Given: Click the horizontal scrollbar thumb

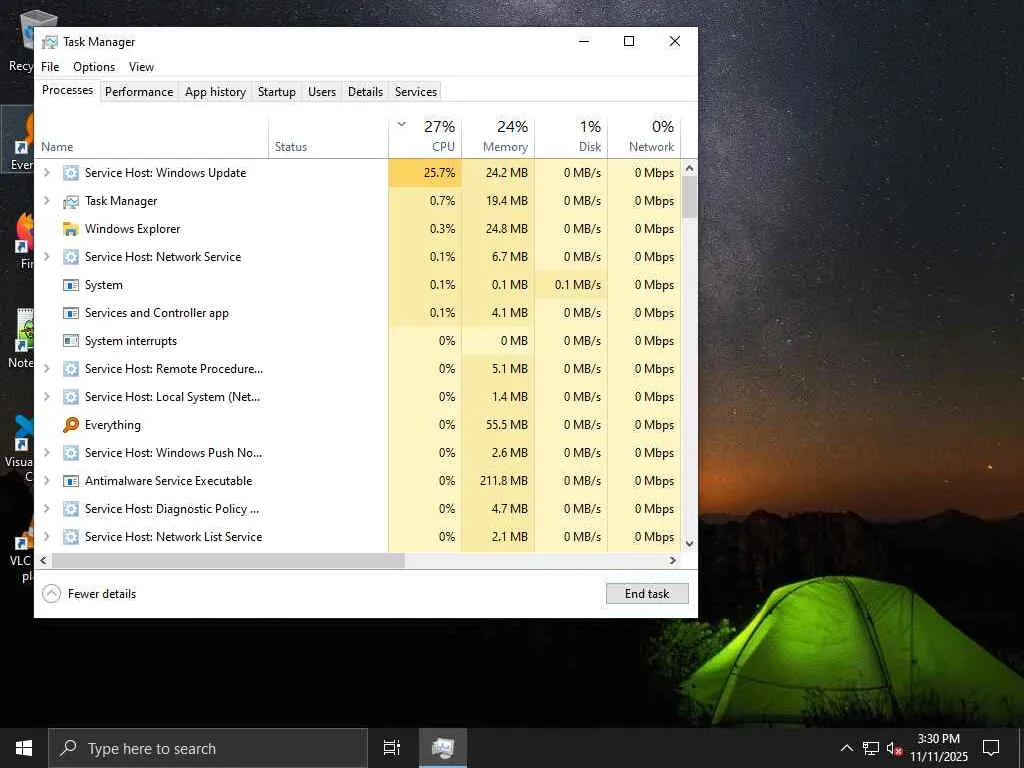Looking at the screenshot, I should pos(229,560).
